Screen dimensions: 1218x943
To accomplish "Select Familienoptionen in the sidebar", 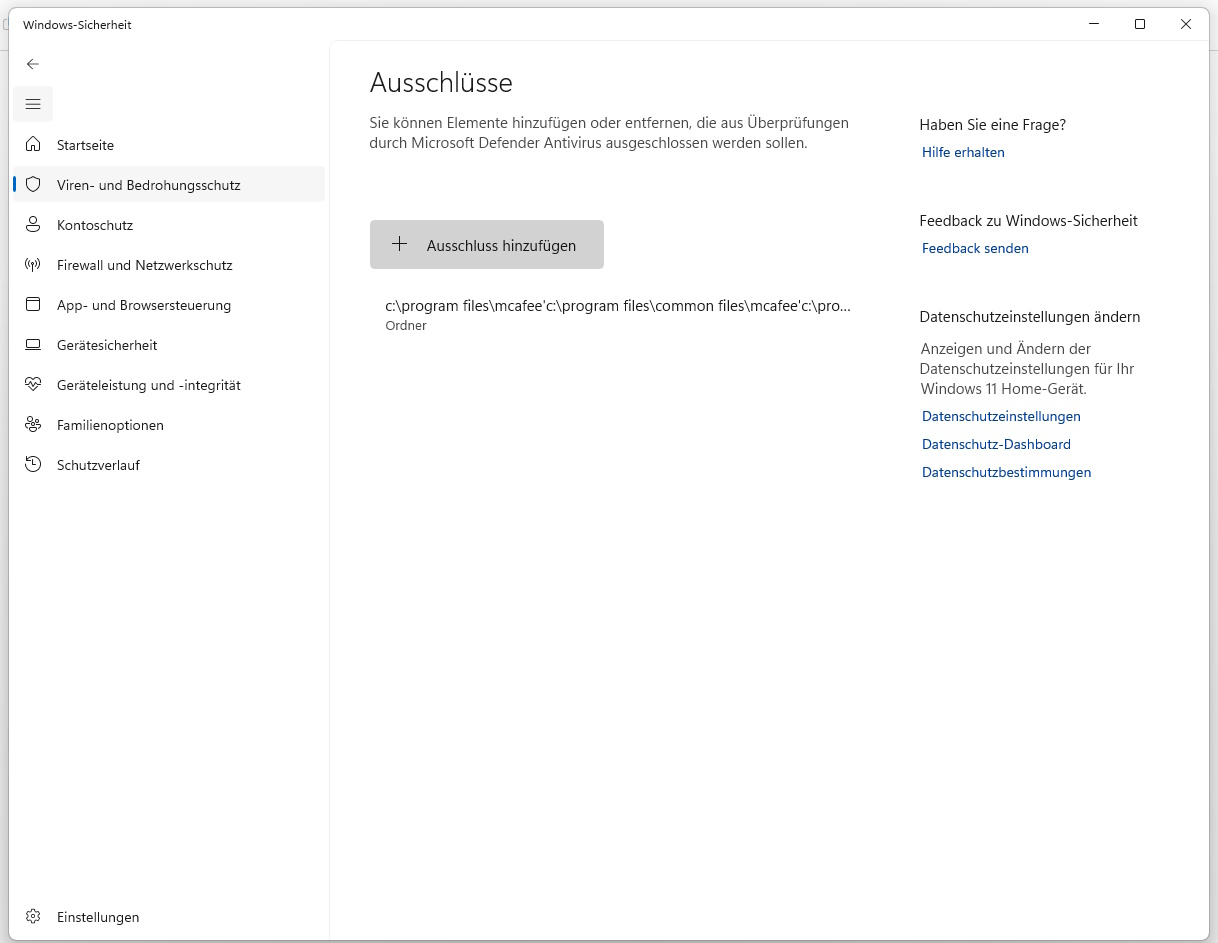I will 110,425.
